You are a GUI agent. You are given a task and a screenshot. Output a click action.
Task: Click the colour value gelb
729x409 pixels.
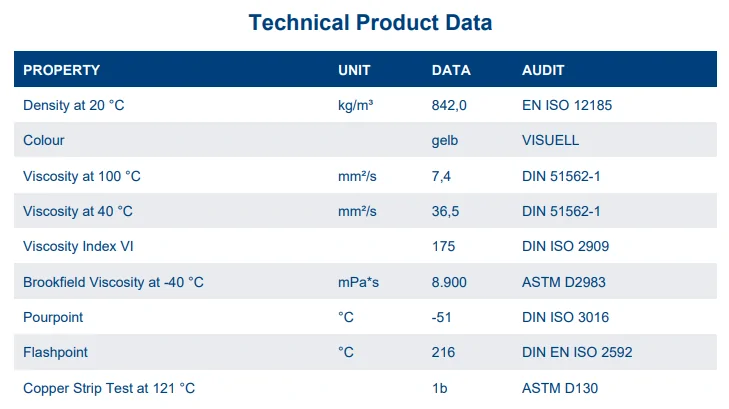444,141
